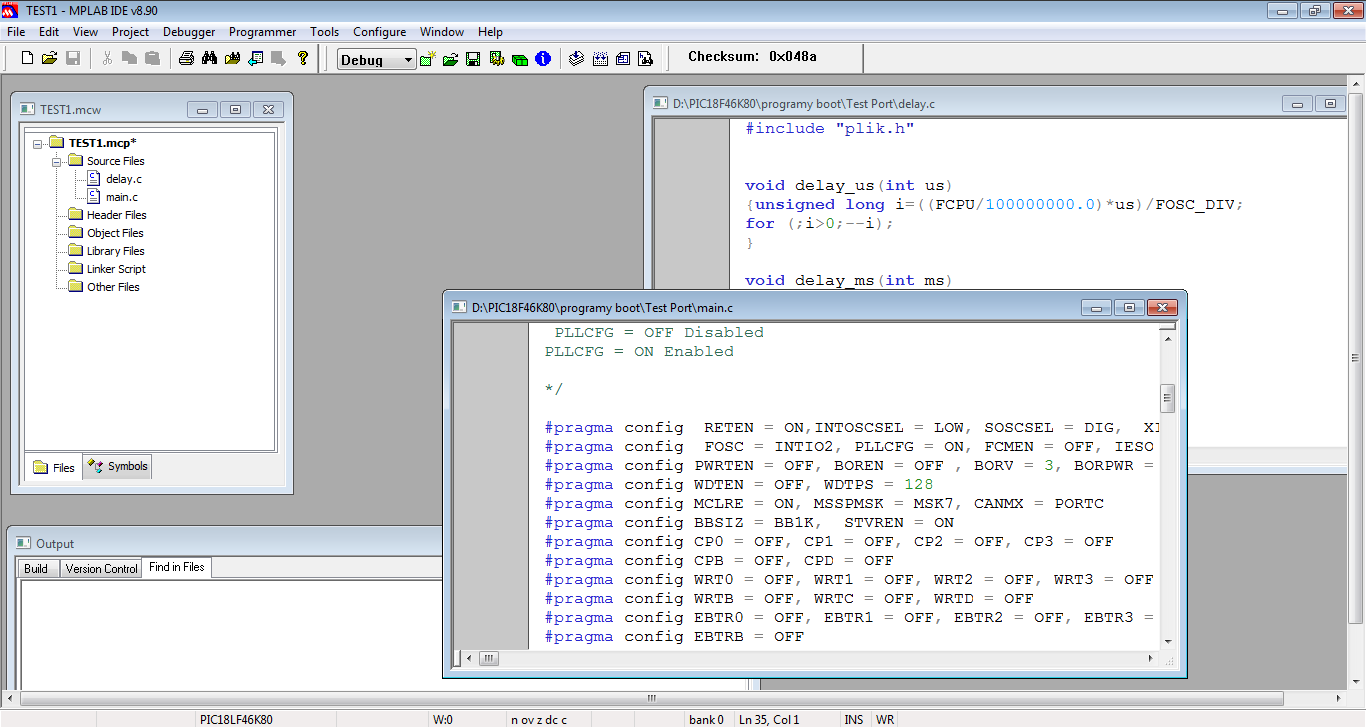The image size is (1366, 728).
Task: Open the File menu
Action: tap(16, 32)
